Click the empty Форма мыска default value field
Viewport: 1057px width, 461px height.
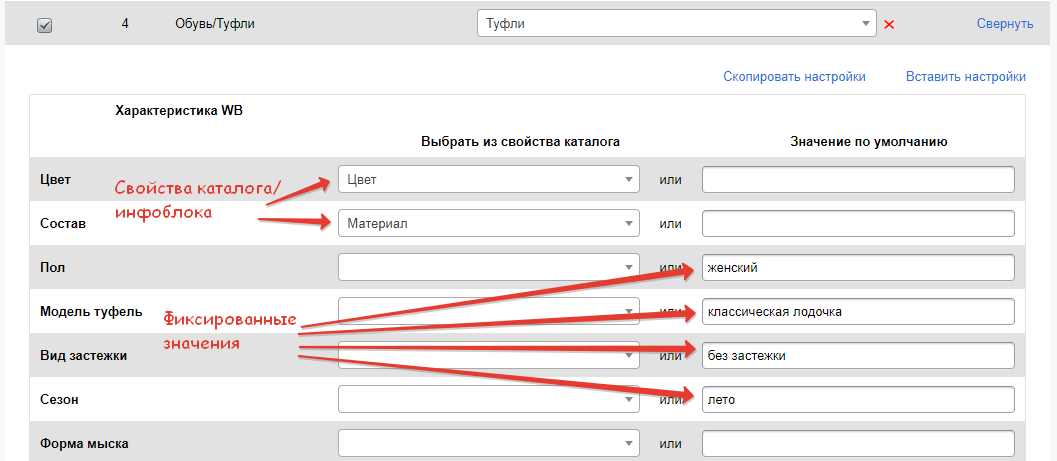coord(857,443)
